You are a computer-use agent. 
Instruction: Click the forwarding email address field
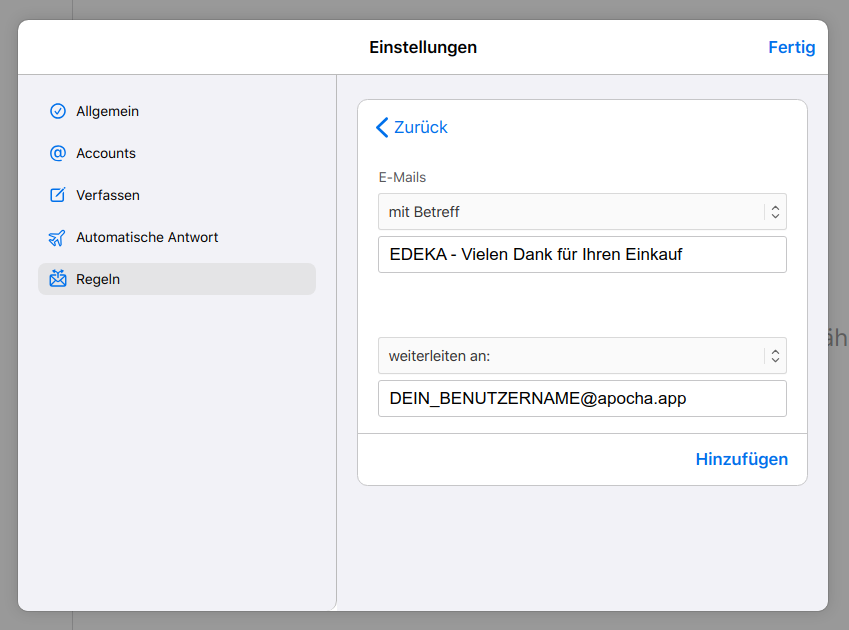click(582, 398)
